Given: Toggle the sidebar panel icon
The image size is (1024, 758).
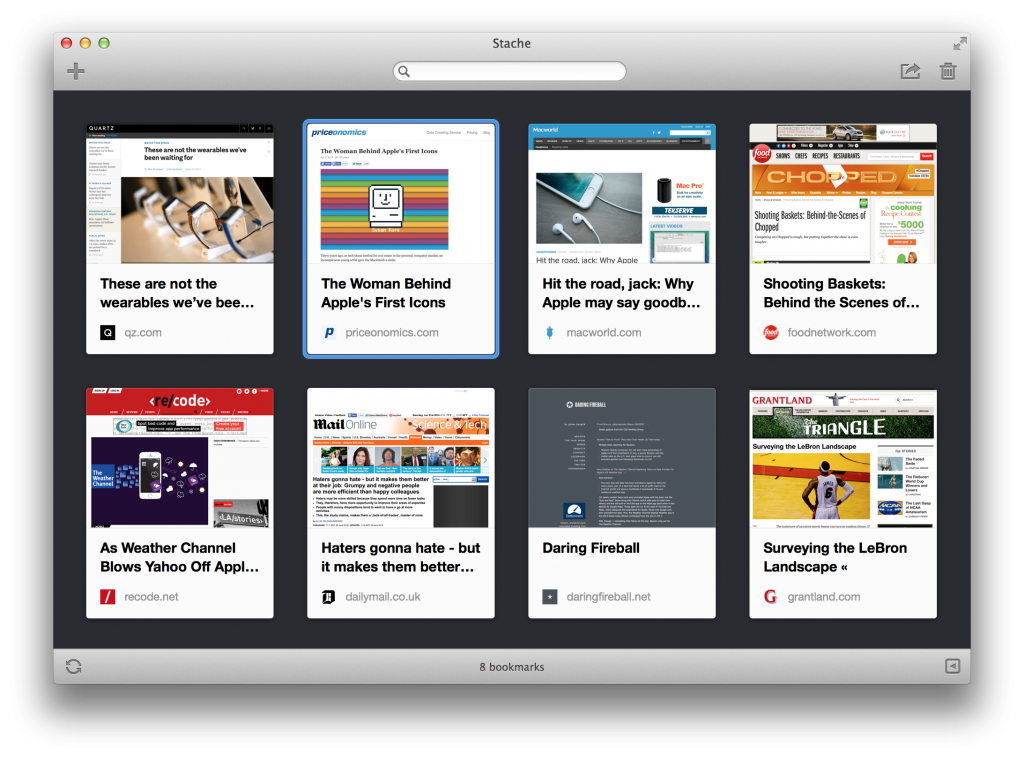Looking at the screenshot, I should pyautogui.click(x=951, y=666).
